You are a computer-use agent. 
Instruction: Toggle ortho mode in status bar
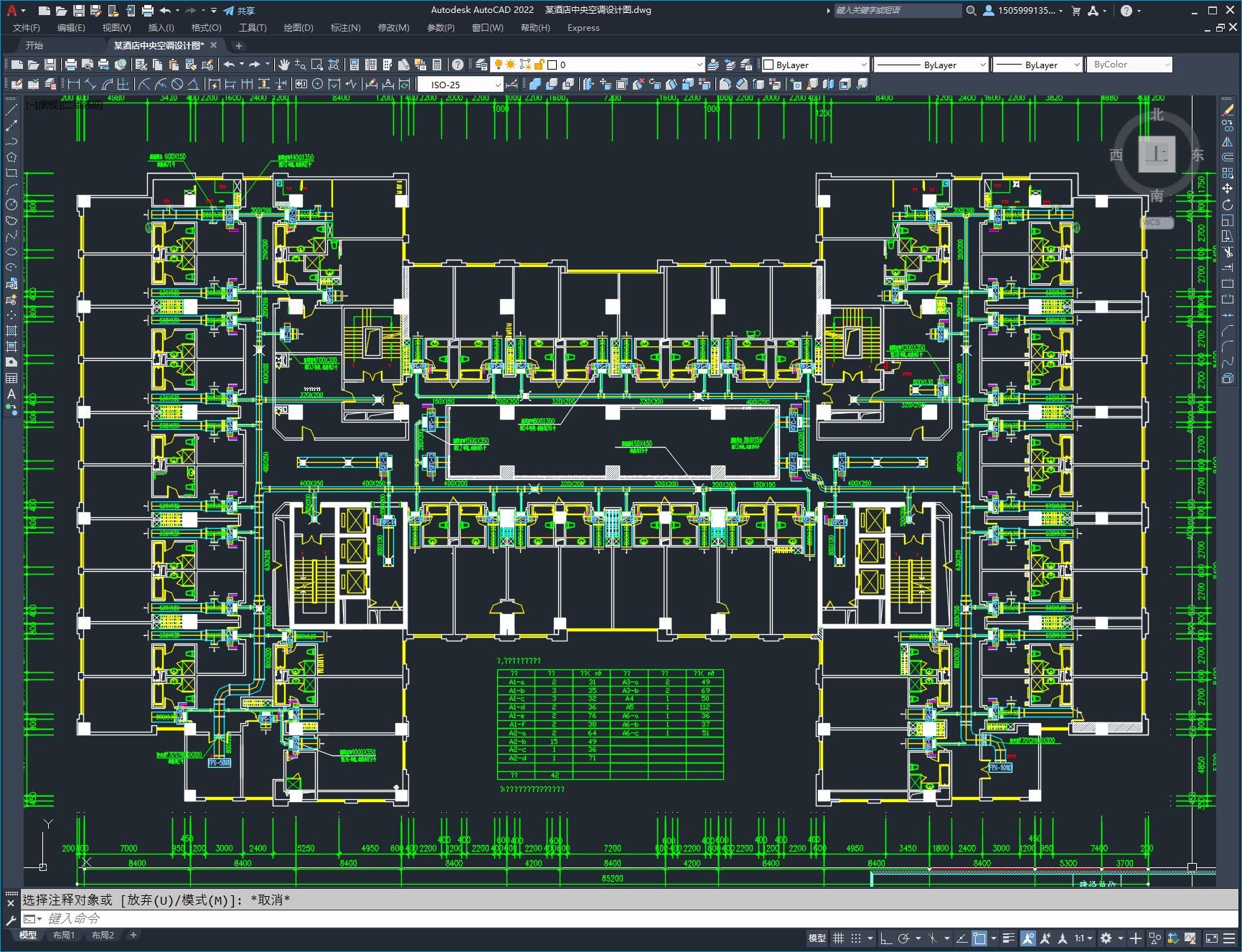pos(885,938)
